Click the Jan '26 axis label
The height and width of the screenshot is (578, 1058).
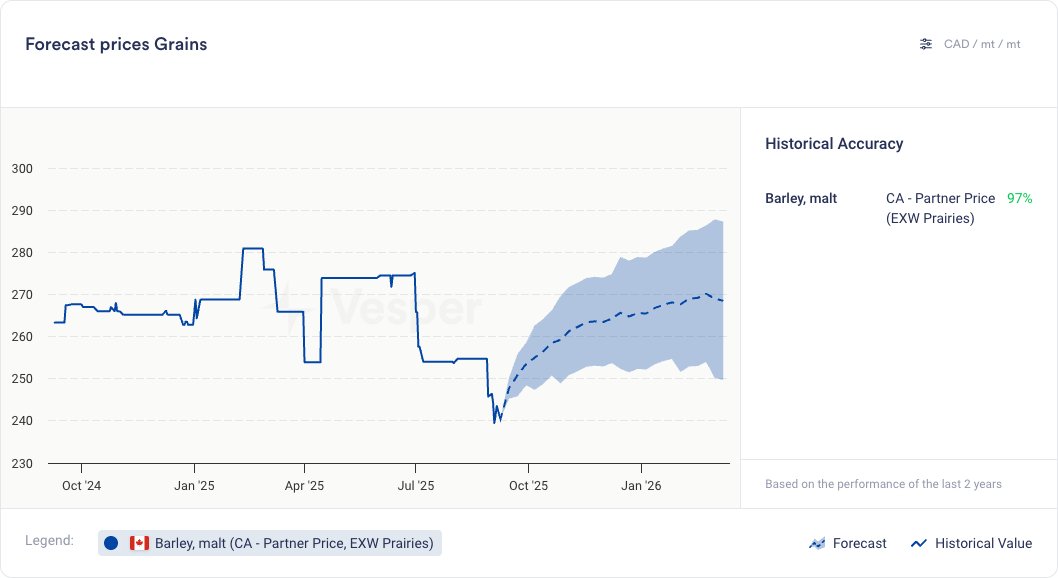[x=641, y=486]
